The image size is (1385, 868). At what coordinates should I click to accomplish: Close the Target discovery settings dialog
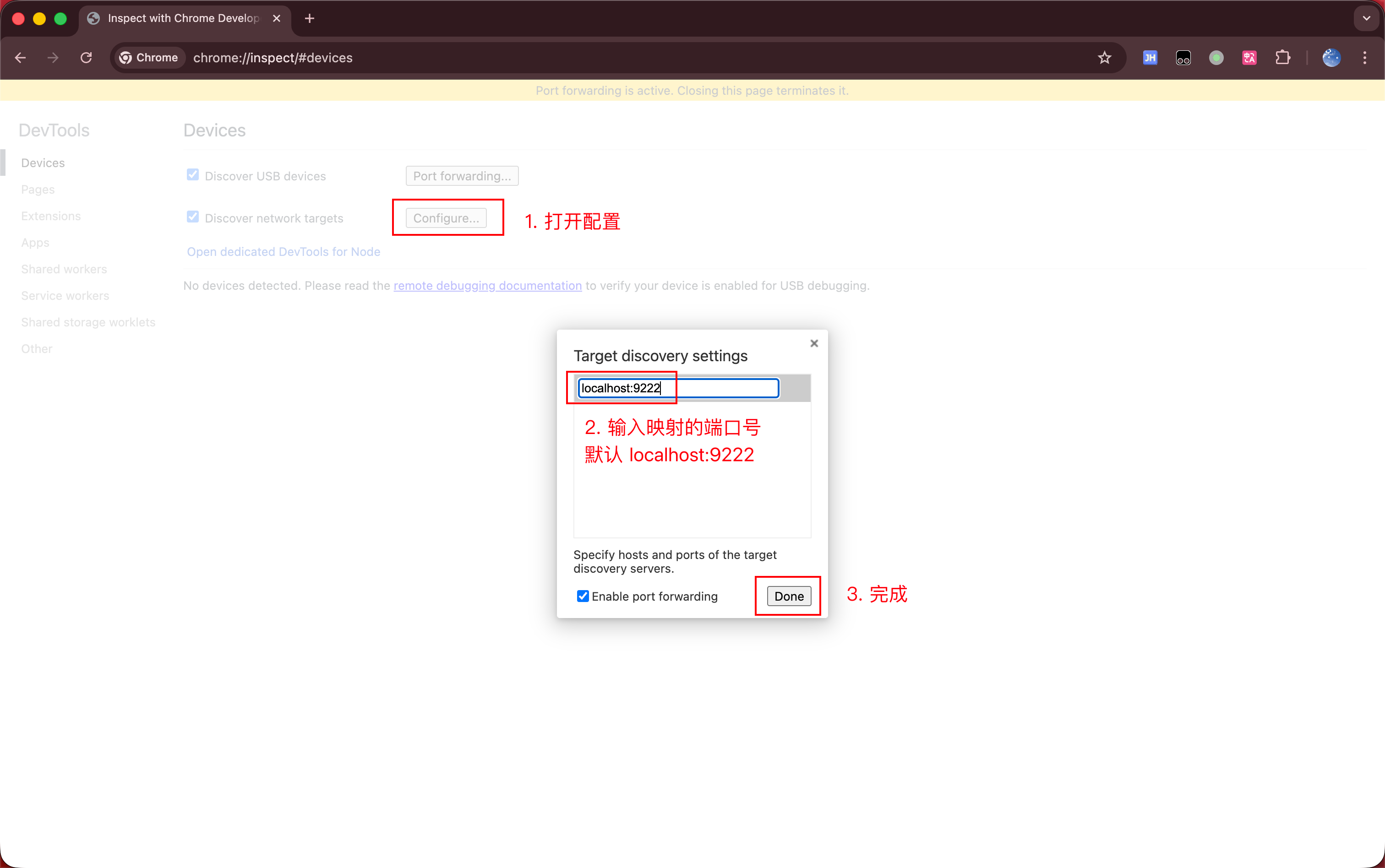pos(814,343)
